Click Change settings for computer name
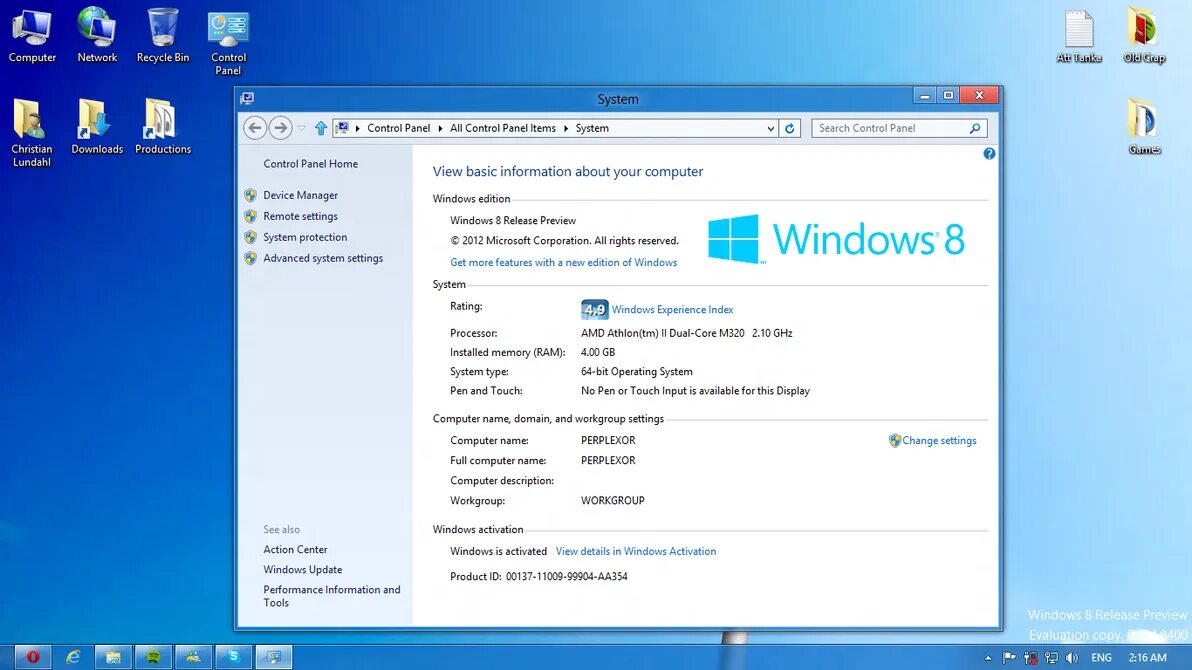The image size is (1192, 670). [x=939, y=440]
